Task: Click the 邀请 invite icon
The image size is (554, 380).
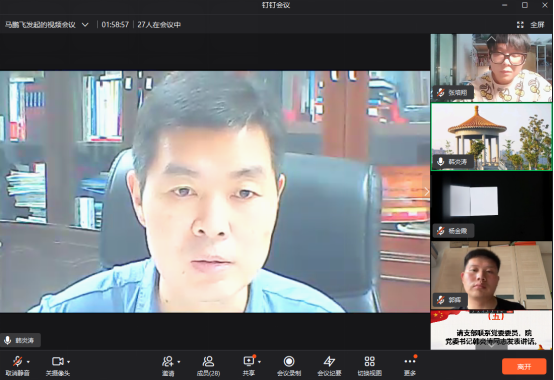Action: (168, 361)
